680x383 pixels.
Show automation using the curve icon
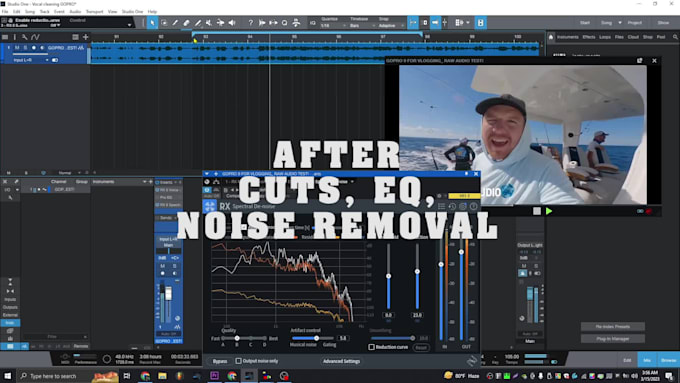point(35,37)
